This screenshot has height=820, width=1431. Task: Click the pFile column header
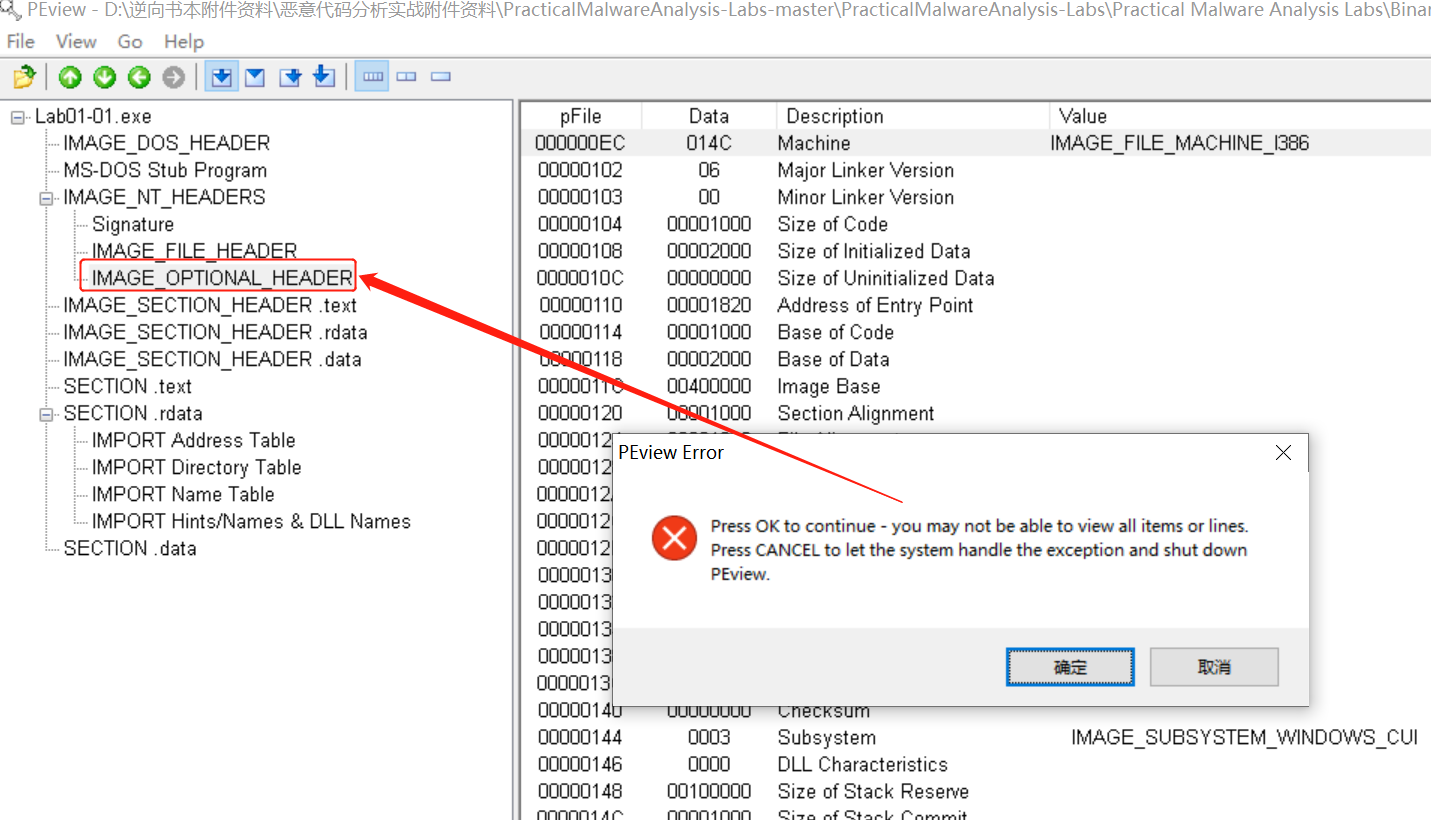(581, 116)
